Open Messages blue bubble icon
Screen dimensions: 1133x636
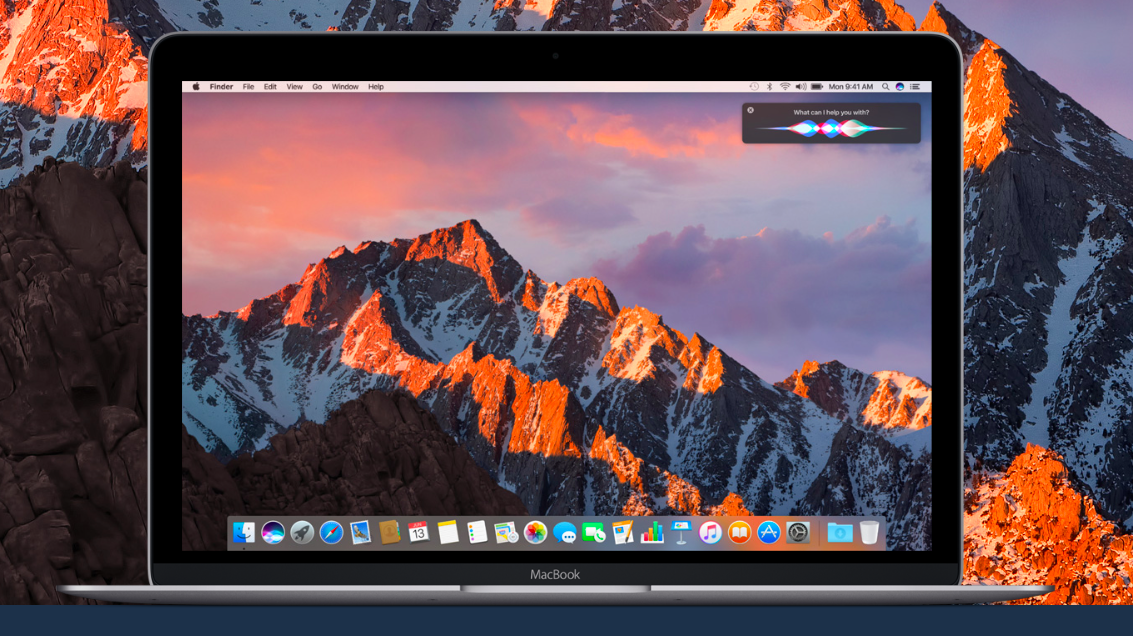coord(564,533)
